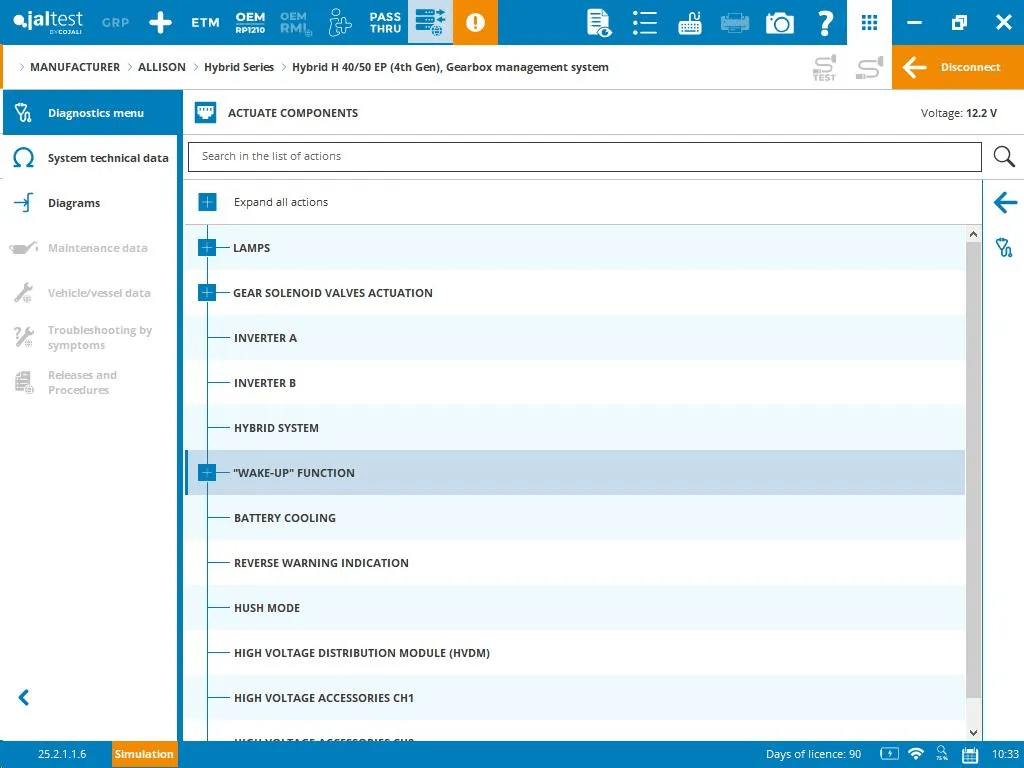This screenshot has width=1024, height=768.
Task: Open the on-screen keyboard icon
Action: pos(690,22)
